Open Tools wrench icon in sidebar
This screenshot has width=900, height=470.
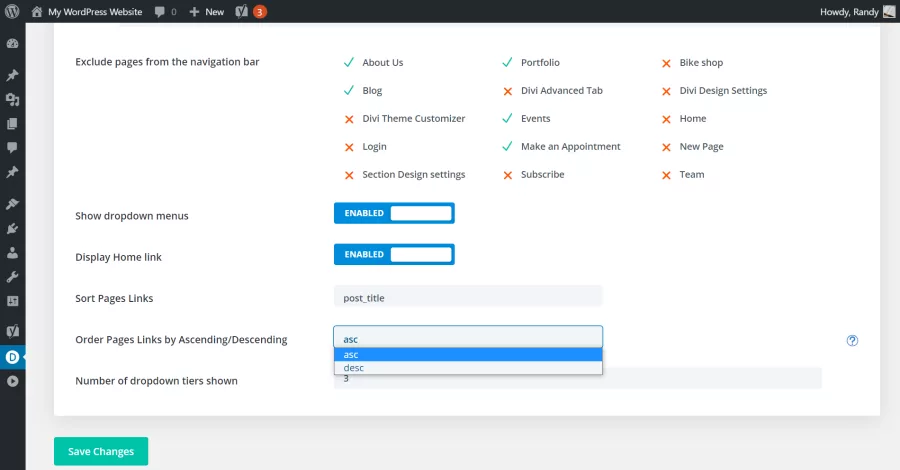click(12, 277)
